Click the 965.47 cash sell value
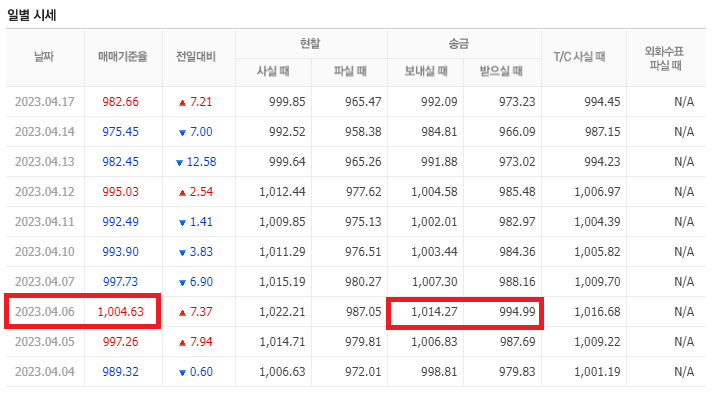This screenshot has width=720, height=397. tap(363, 101)
